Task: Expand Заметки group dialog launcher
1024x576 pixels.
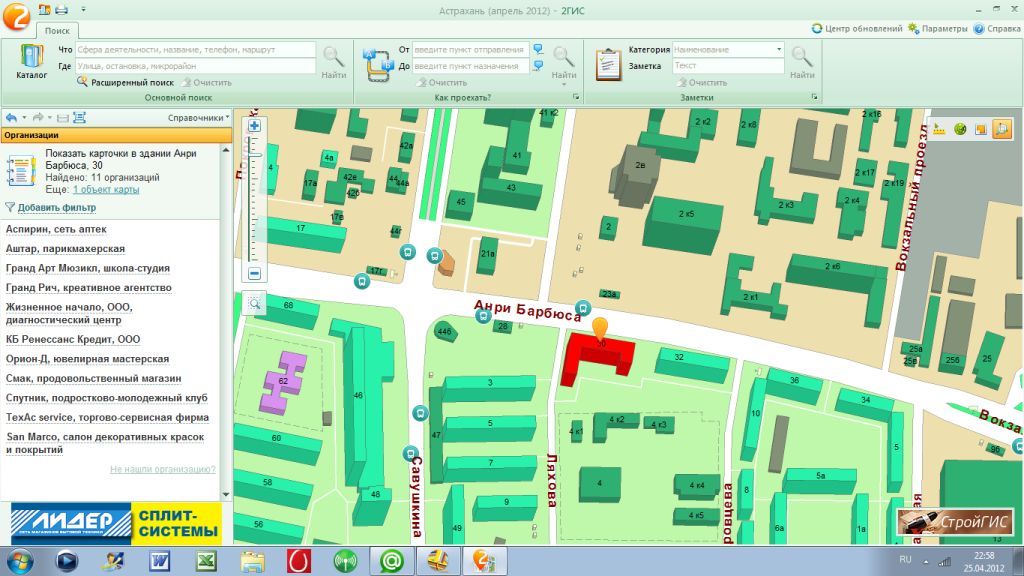Action: pyautogui.click(x=814, y=97)
